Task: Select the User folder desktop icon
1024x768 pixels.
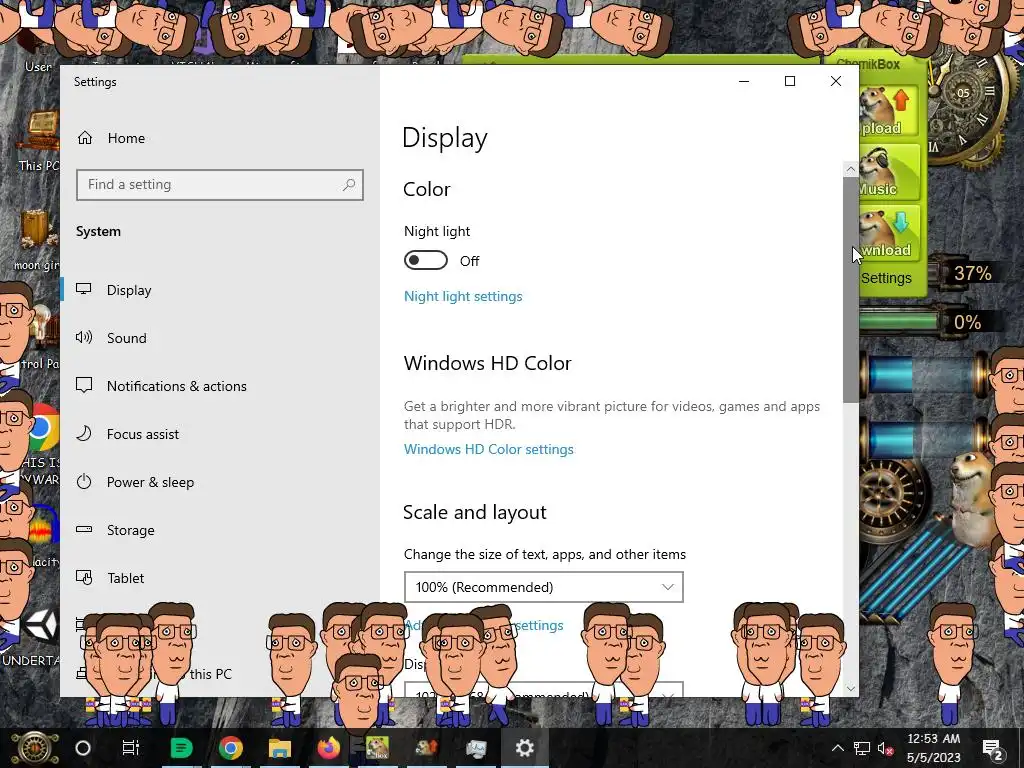Action: point(38,52)
